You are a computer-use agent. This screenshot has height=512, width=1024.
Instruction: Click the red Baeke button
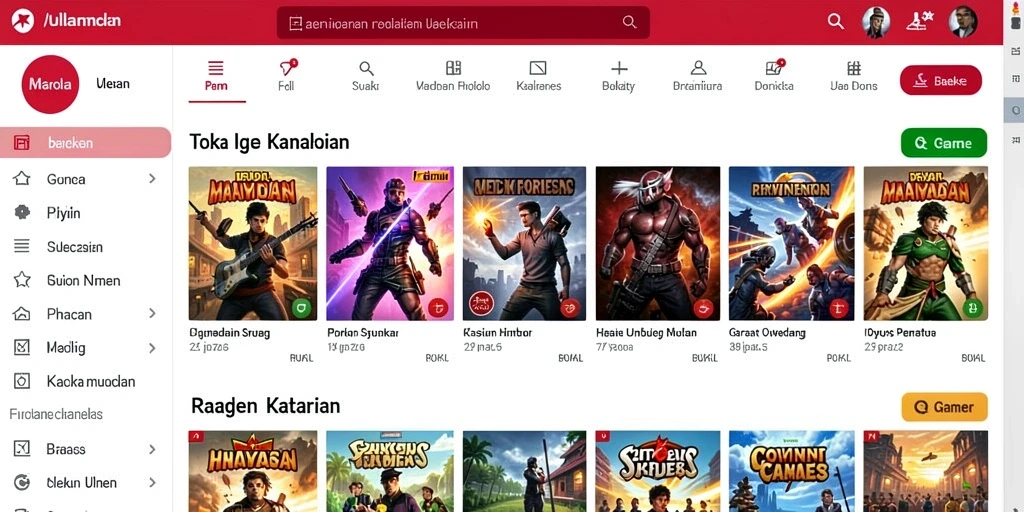click(940, 80)
